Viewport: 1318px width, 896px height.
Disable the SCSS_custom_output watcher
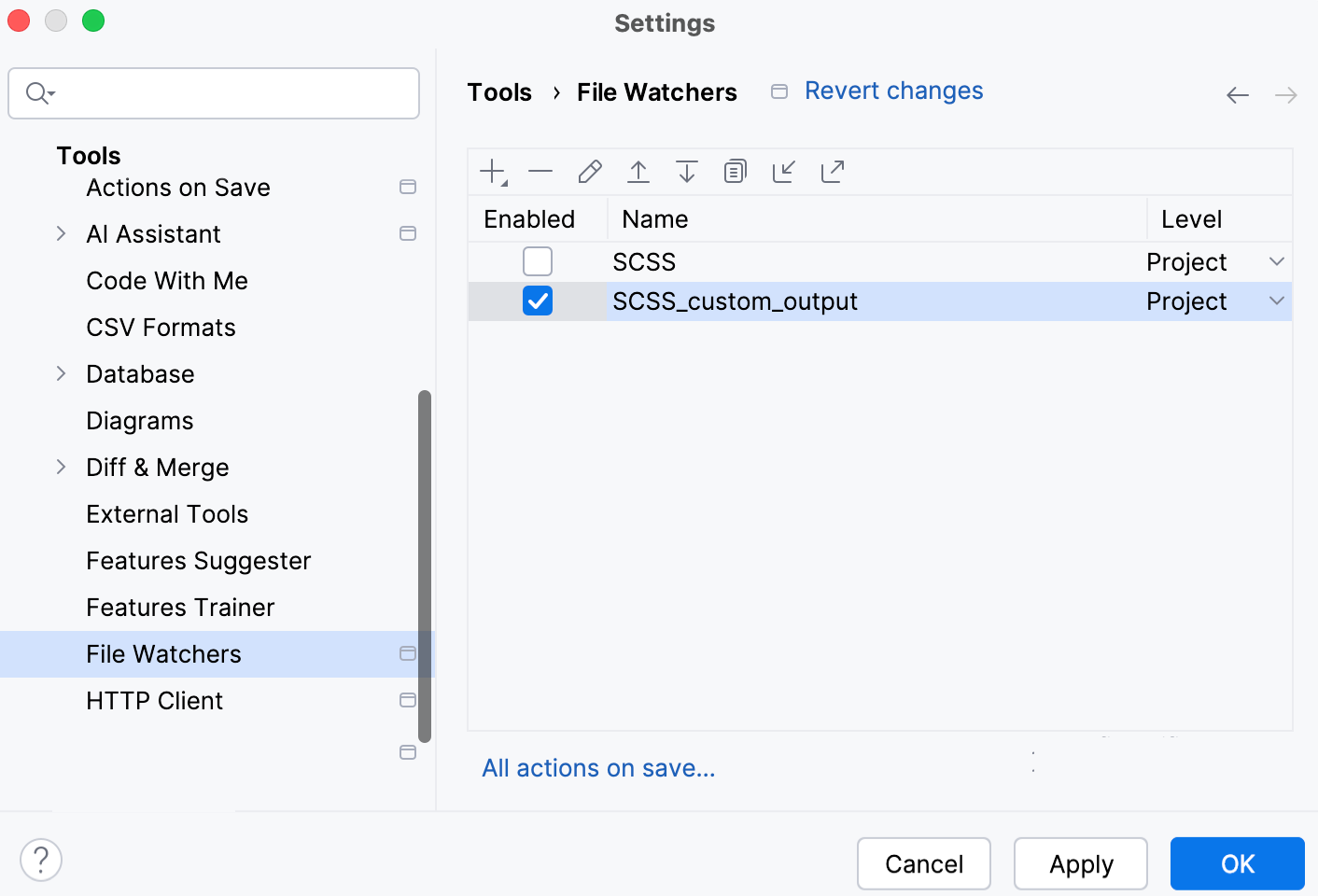538,301
